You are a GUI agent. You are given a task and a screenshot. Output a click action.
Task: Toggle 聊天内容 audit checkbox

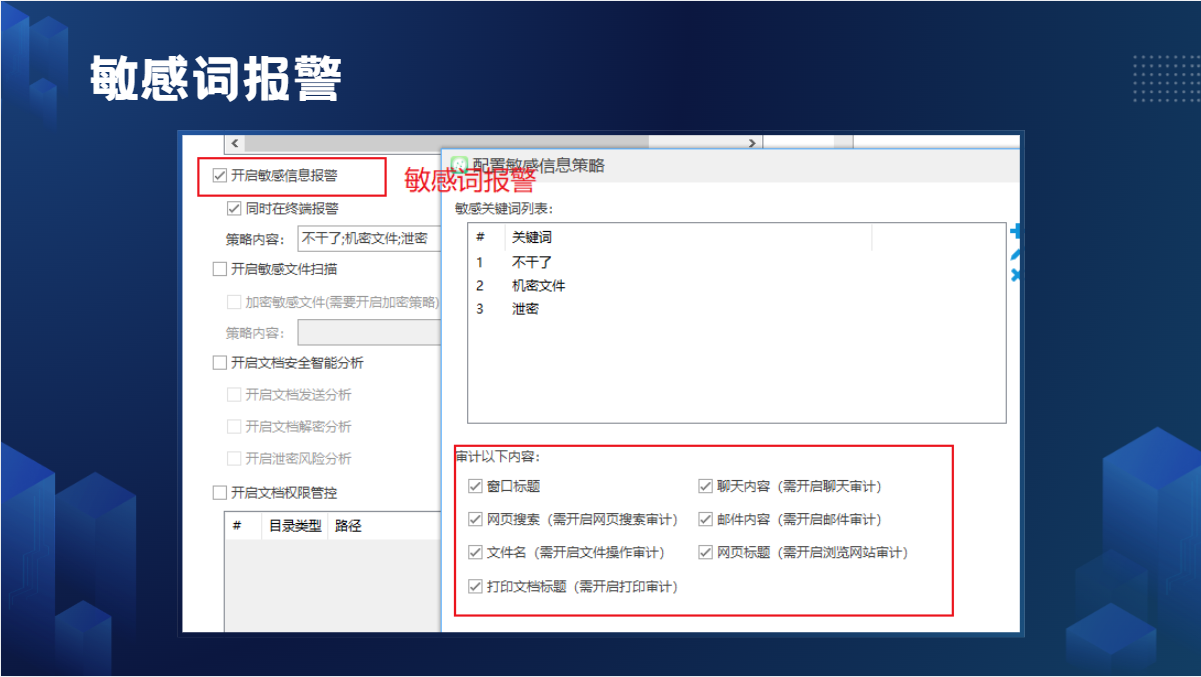705,487
